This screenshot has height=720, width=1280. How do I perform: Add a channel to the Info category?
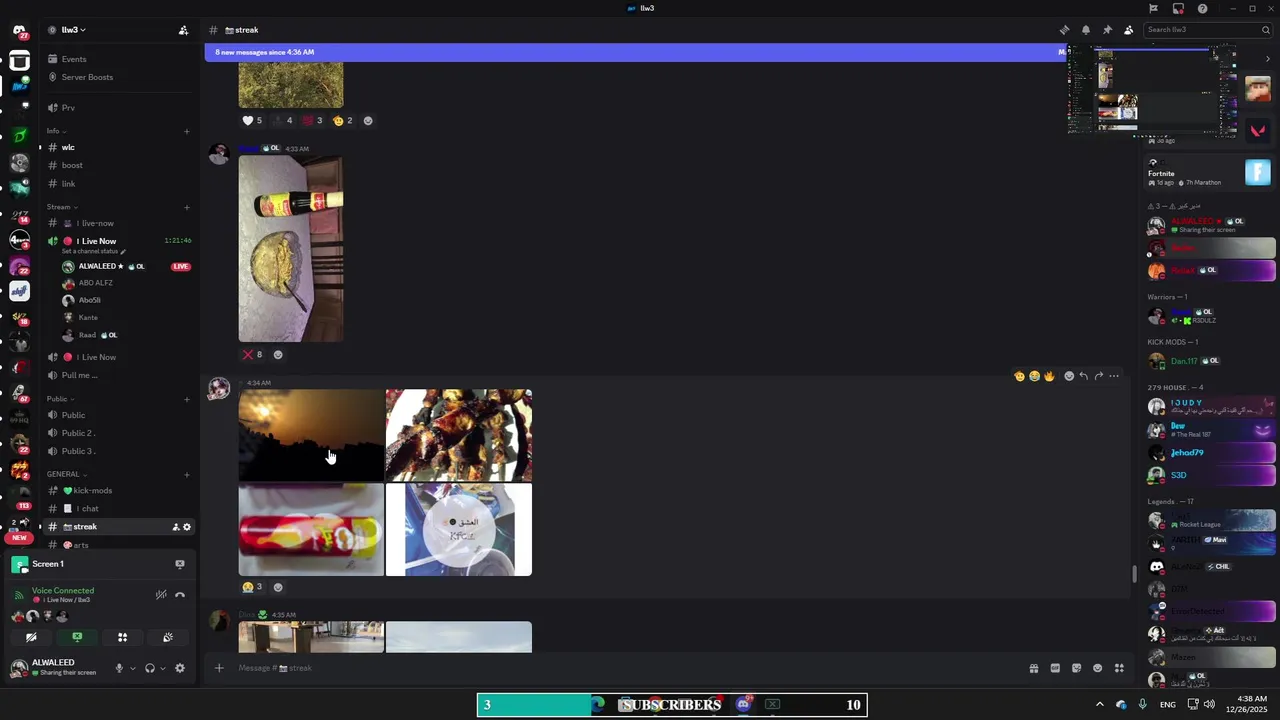[x=187, y=131]
